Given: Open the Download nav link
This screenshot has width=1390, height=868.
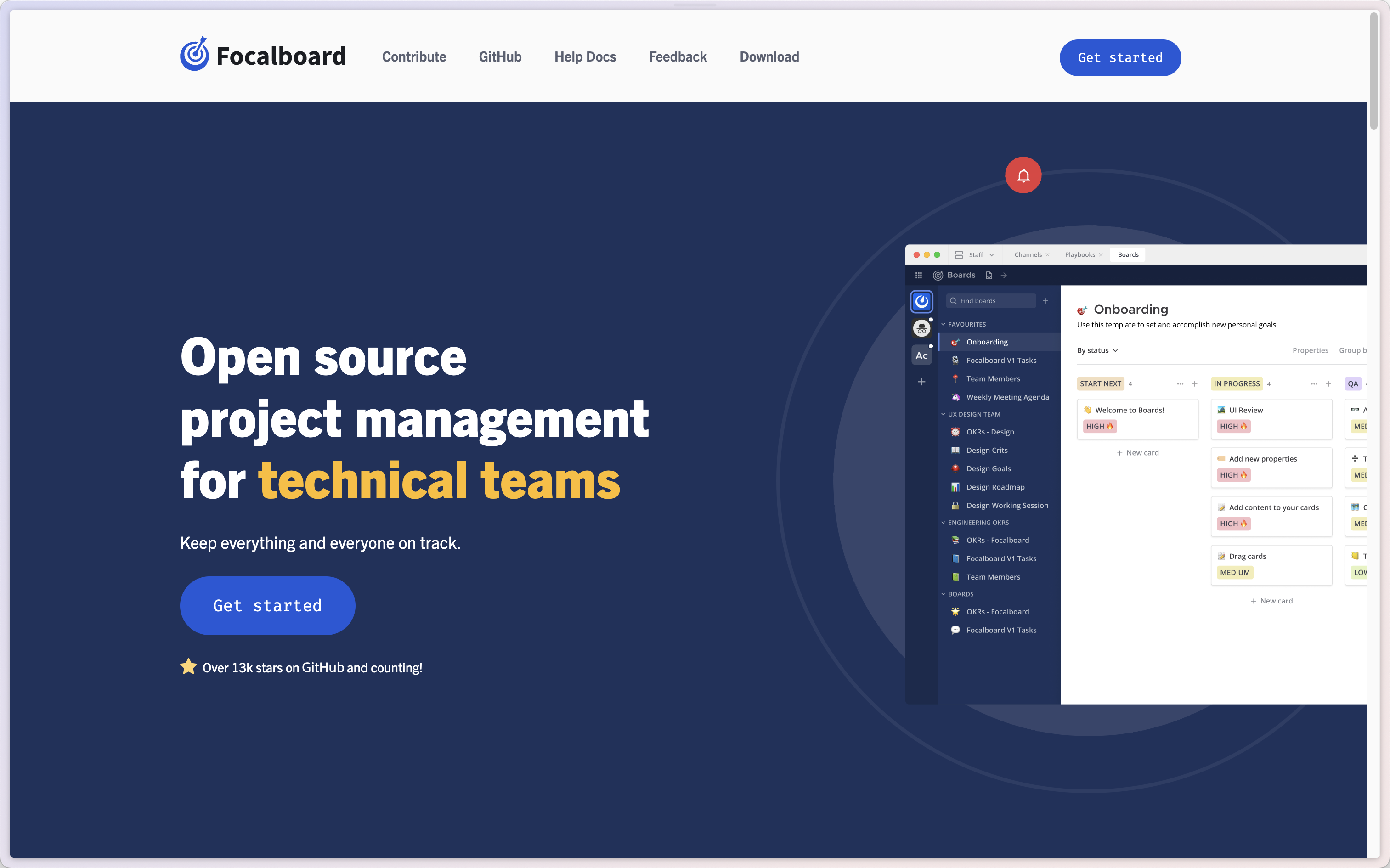Looking at the screenshot, I should point(769,57).
